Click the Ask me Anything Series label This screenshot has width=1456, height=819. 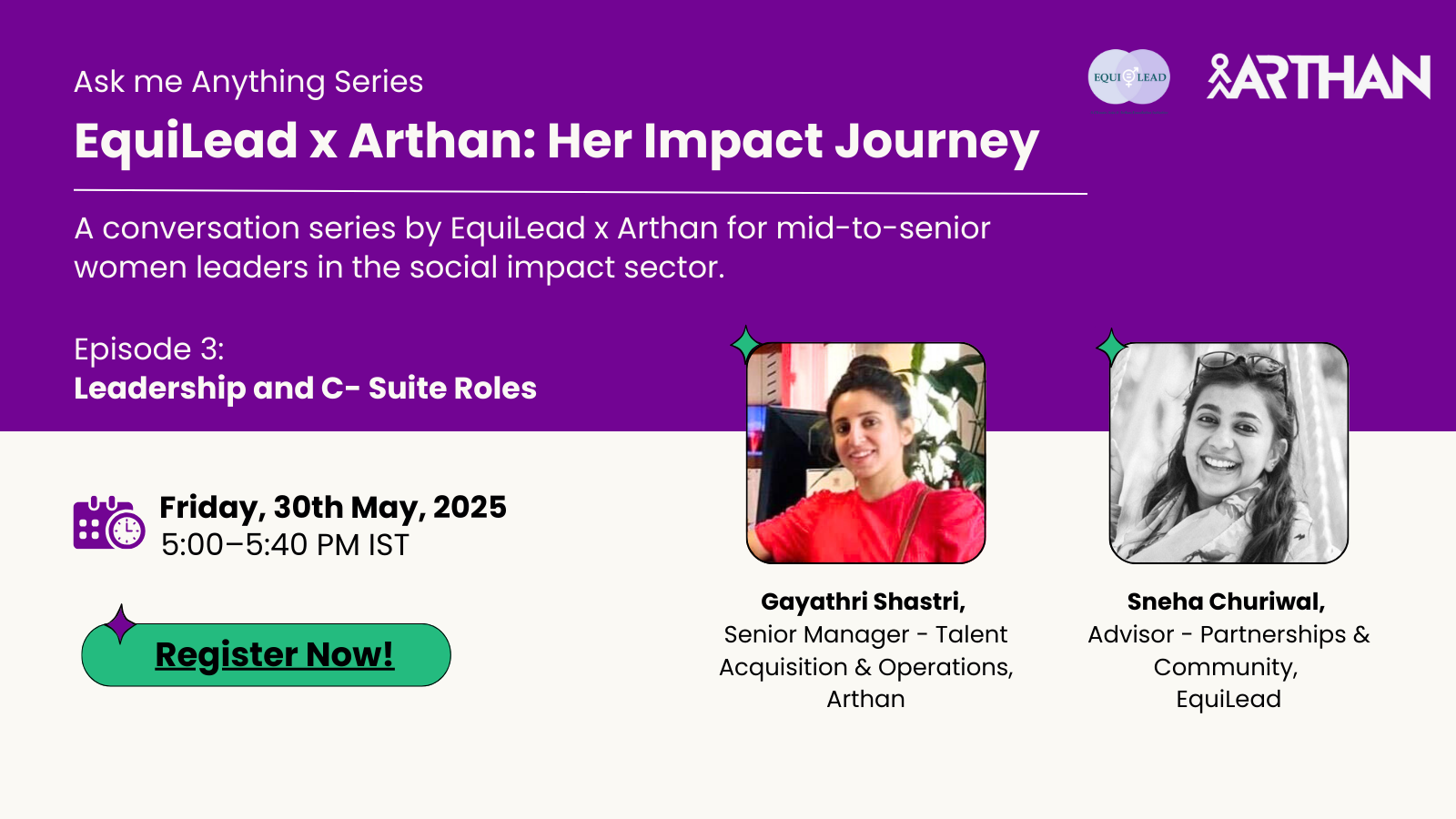tap(248, 82)
